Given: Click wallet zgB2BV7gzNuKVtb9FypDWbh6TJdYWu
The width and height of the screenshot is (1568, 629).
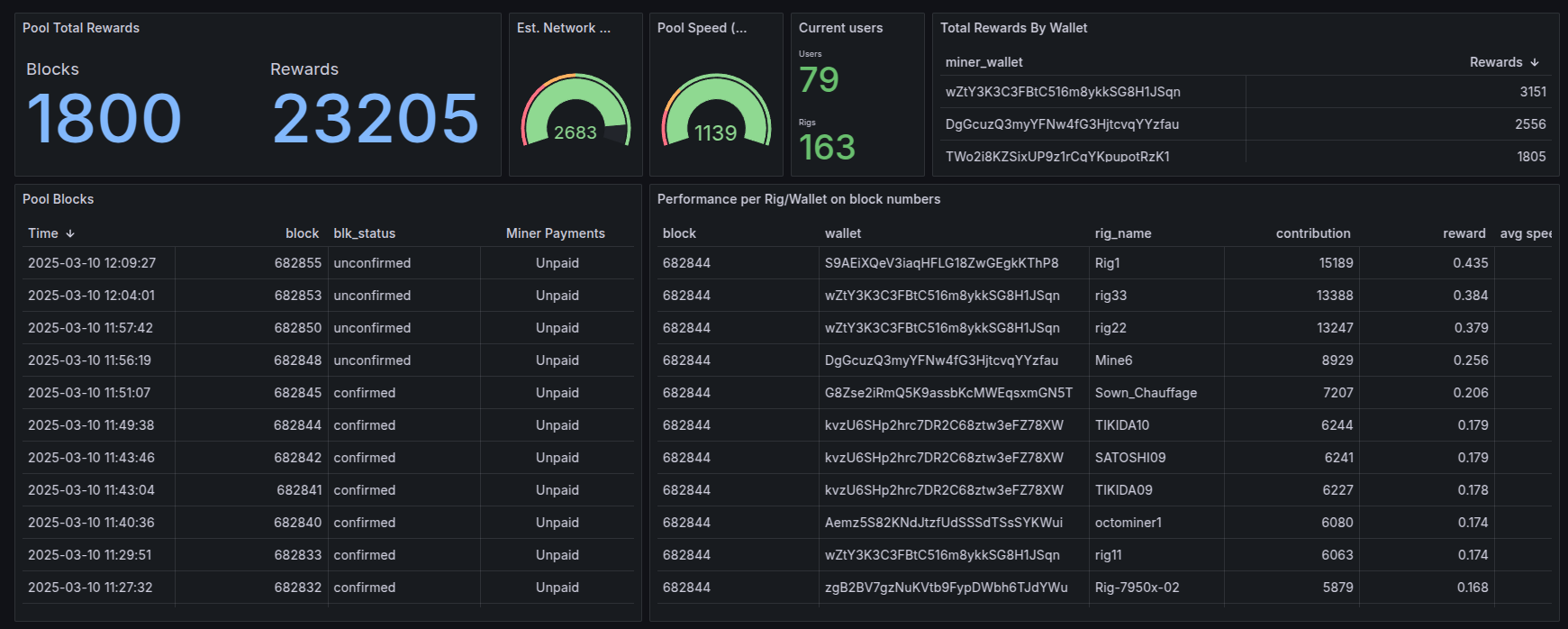Looking at the screenshot, I should click(947, 588).
